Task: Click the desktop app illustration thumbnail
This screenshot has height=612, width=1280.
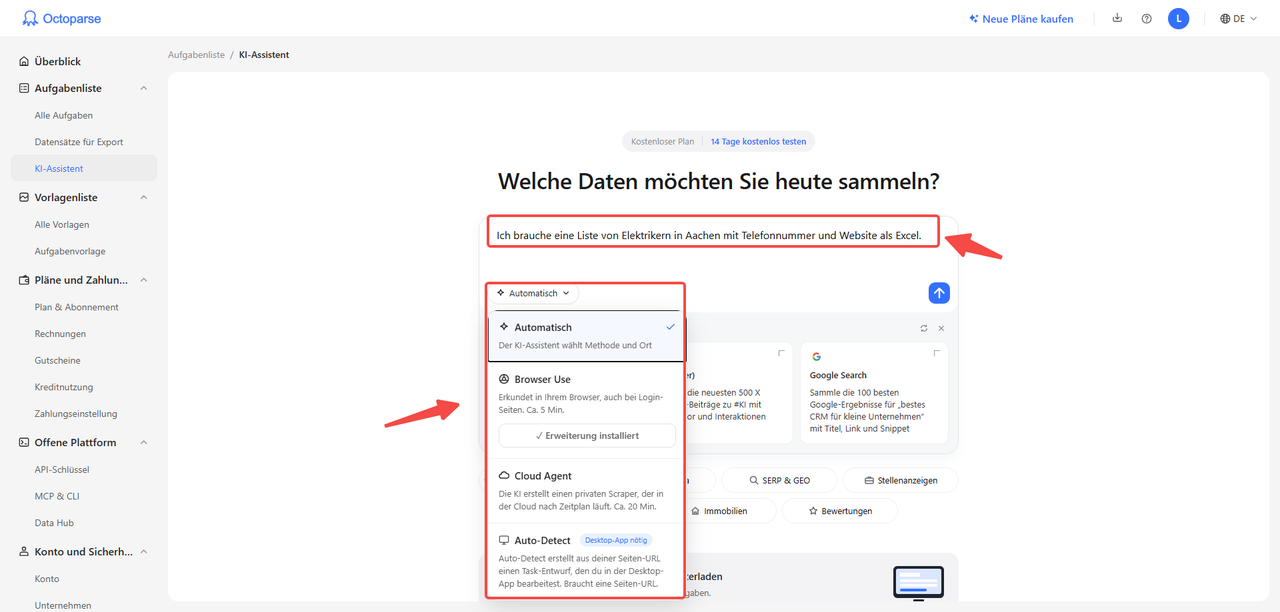Action: click(918, 583)
